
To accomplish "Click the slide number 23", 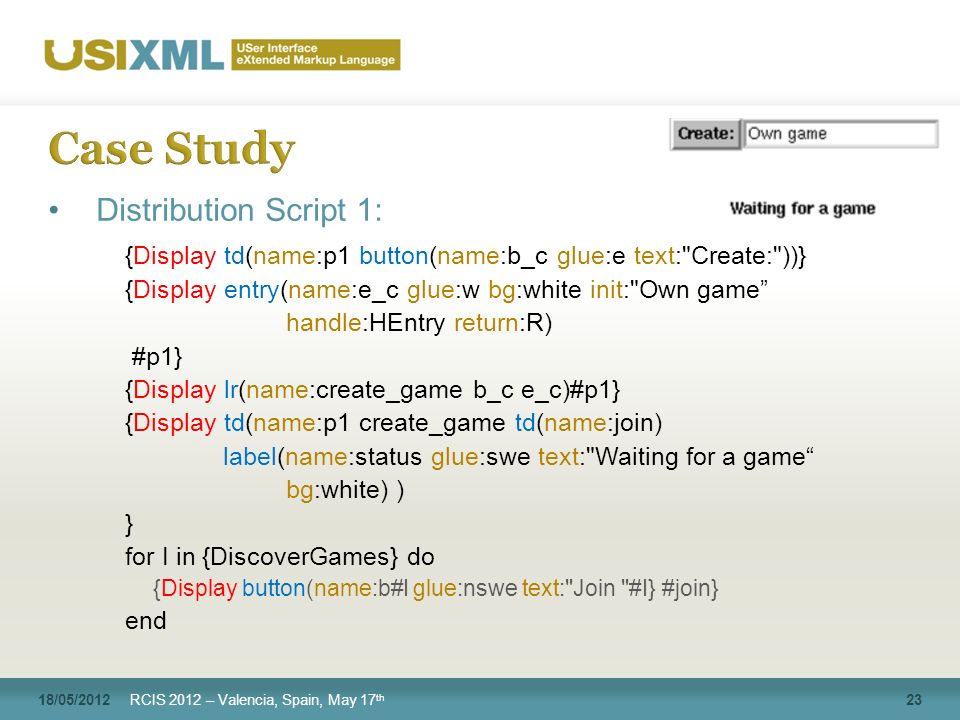I will tap(914, 700).
